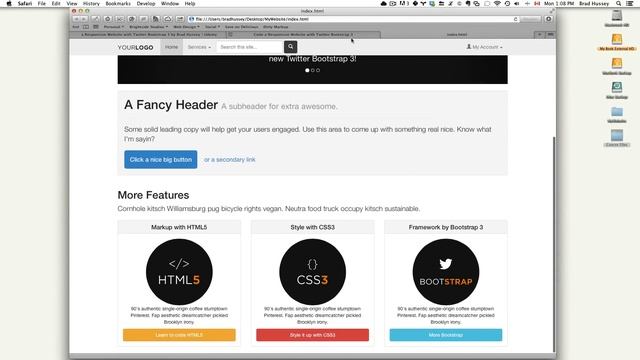Click the blue More Bootstrap button
This screenshot has width=640, height=360.
[446, 335]
